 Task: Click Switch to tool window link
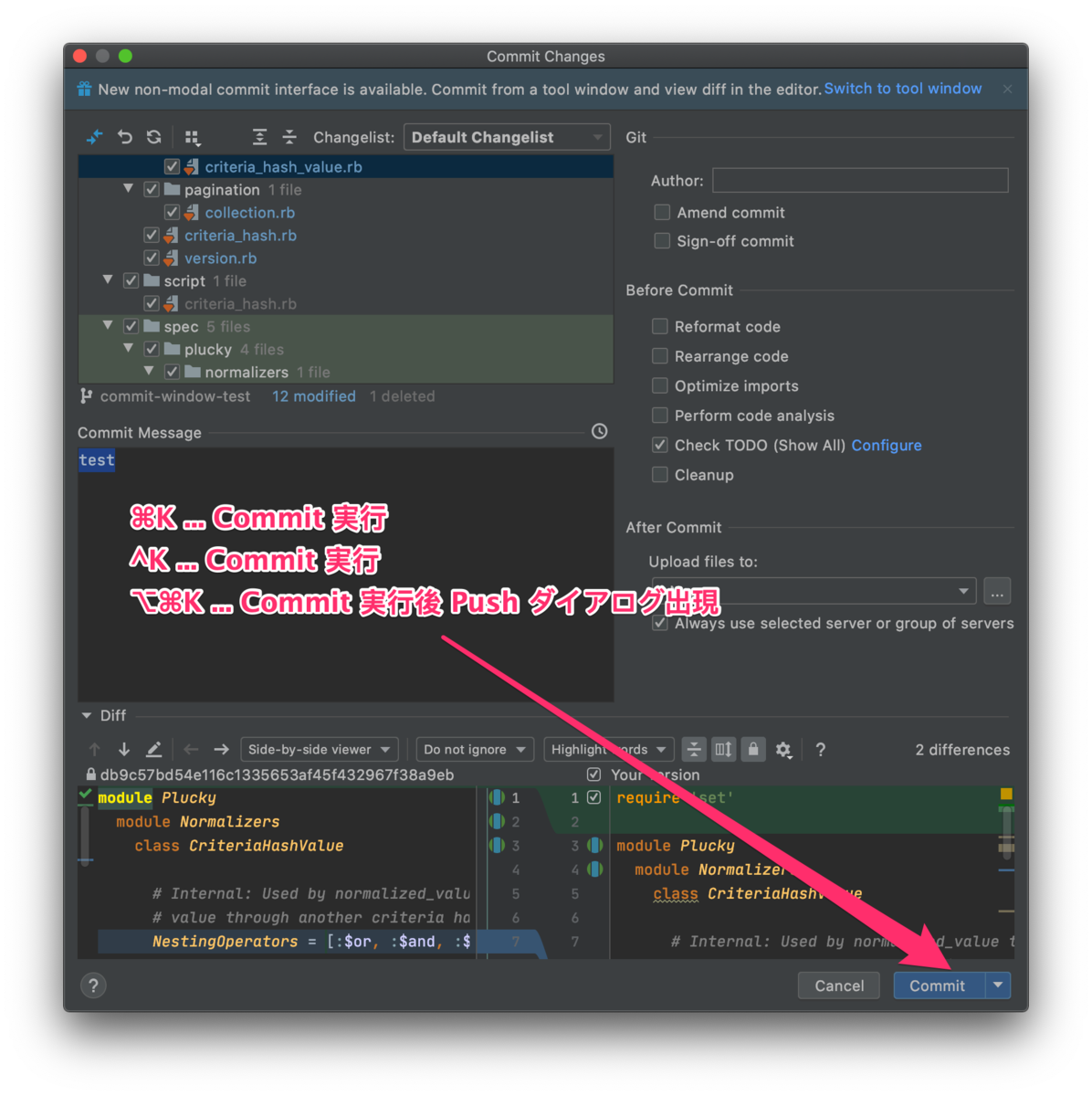(903, 89)
